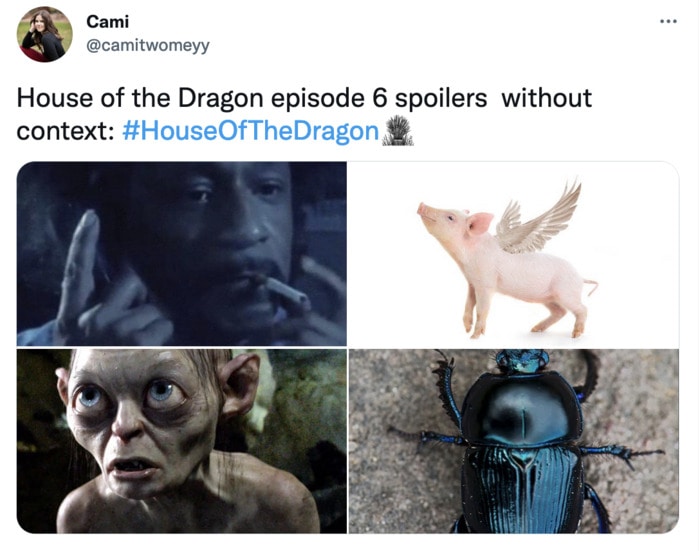Click the word 'context:' in tweet text
Image resolution: width=700 pixels, height=551 pixels.
65,131
